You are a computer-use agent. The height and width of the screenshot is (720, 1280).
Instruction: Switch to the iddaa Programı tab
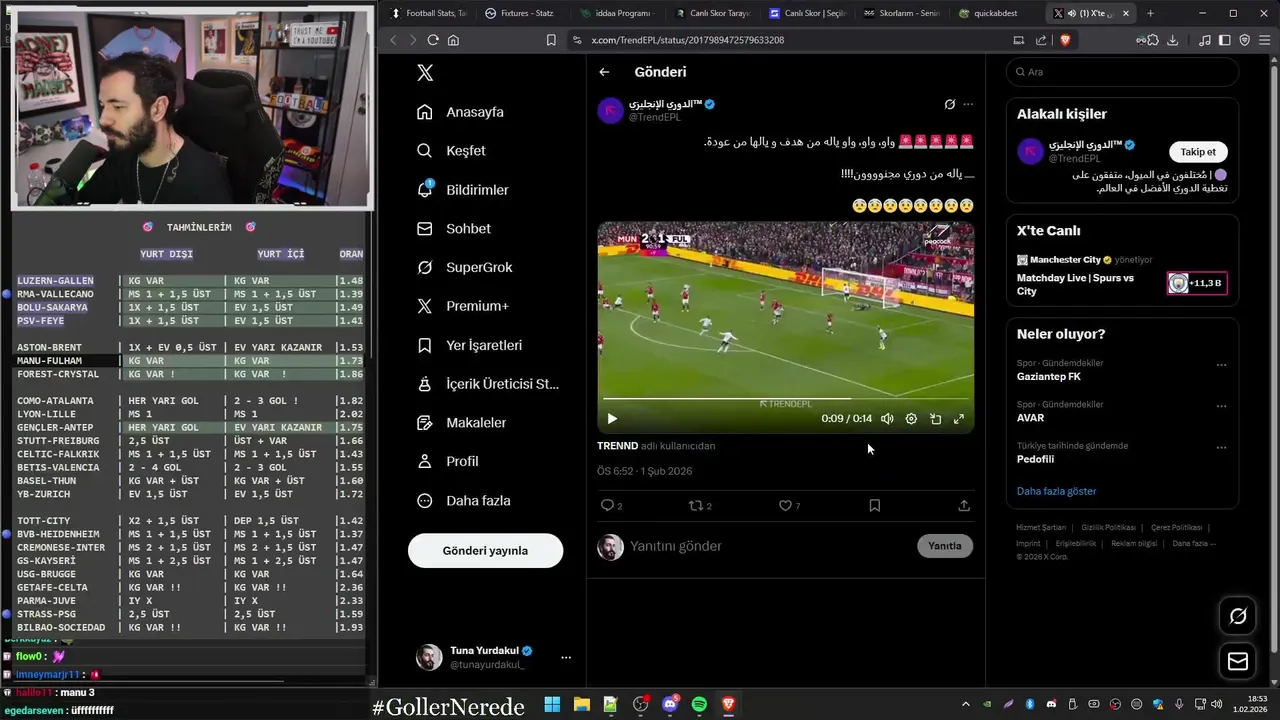(x=616, y=14)
